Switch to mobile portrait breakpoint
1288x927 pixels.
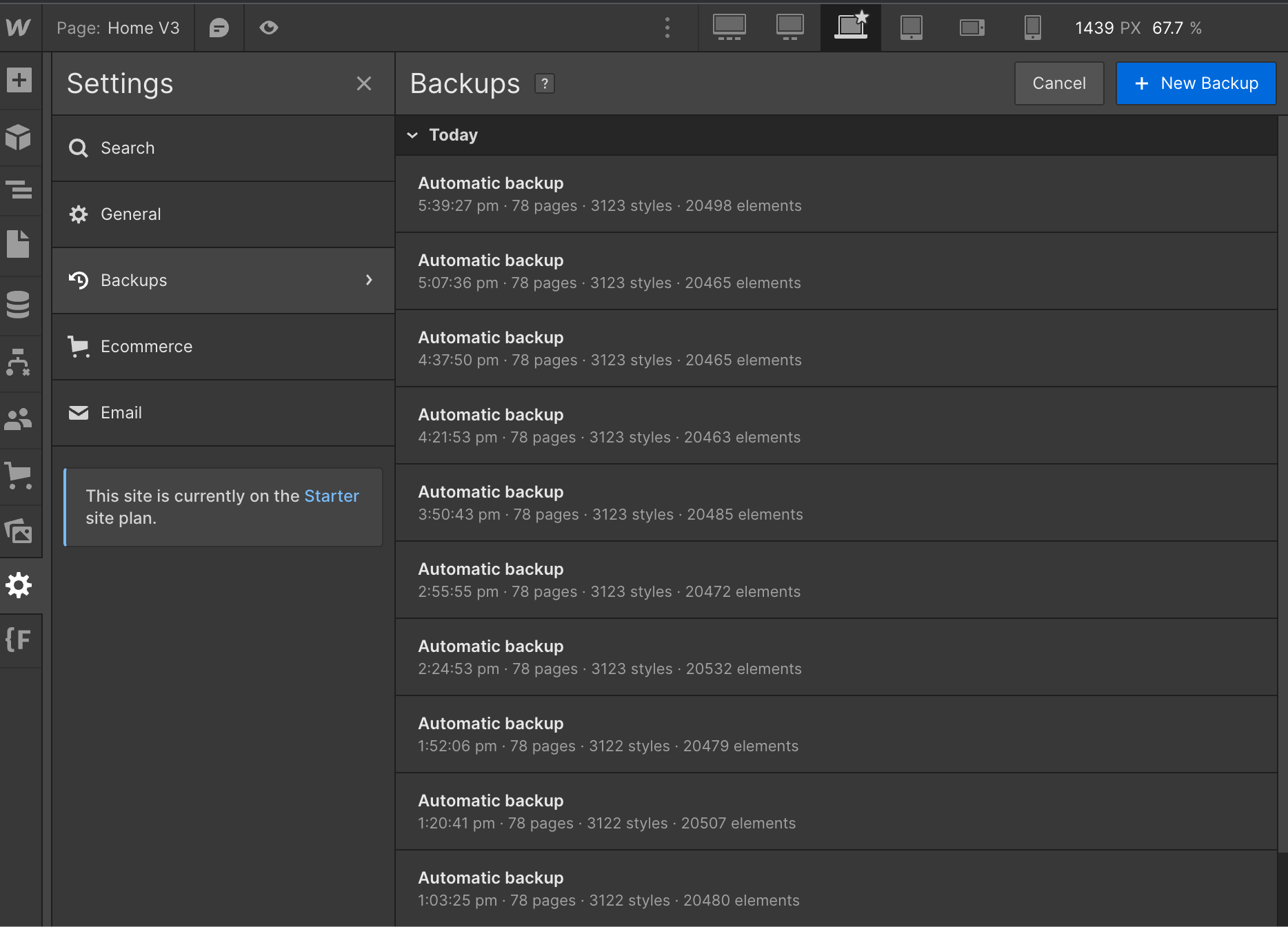pos(1032,28)
